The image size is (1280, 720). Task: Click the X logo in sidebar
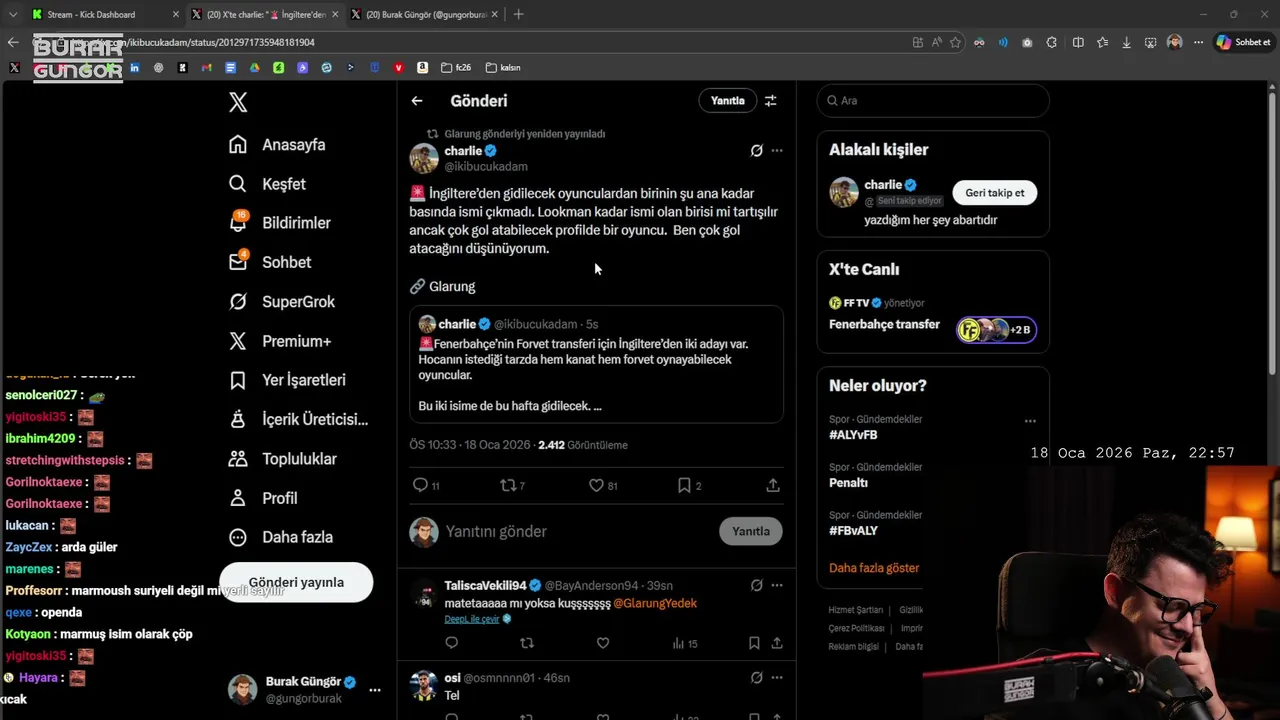238,102
